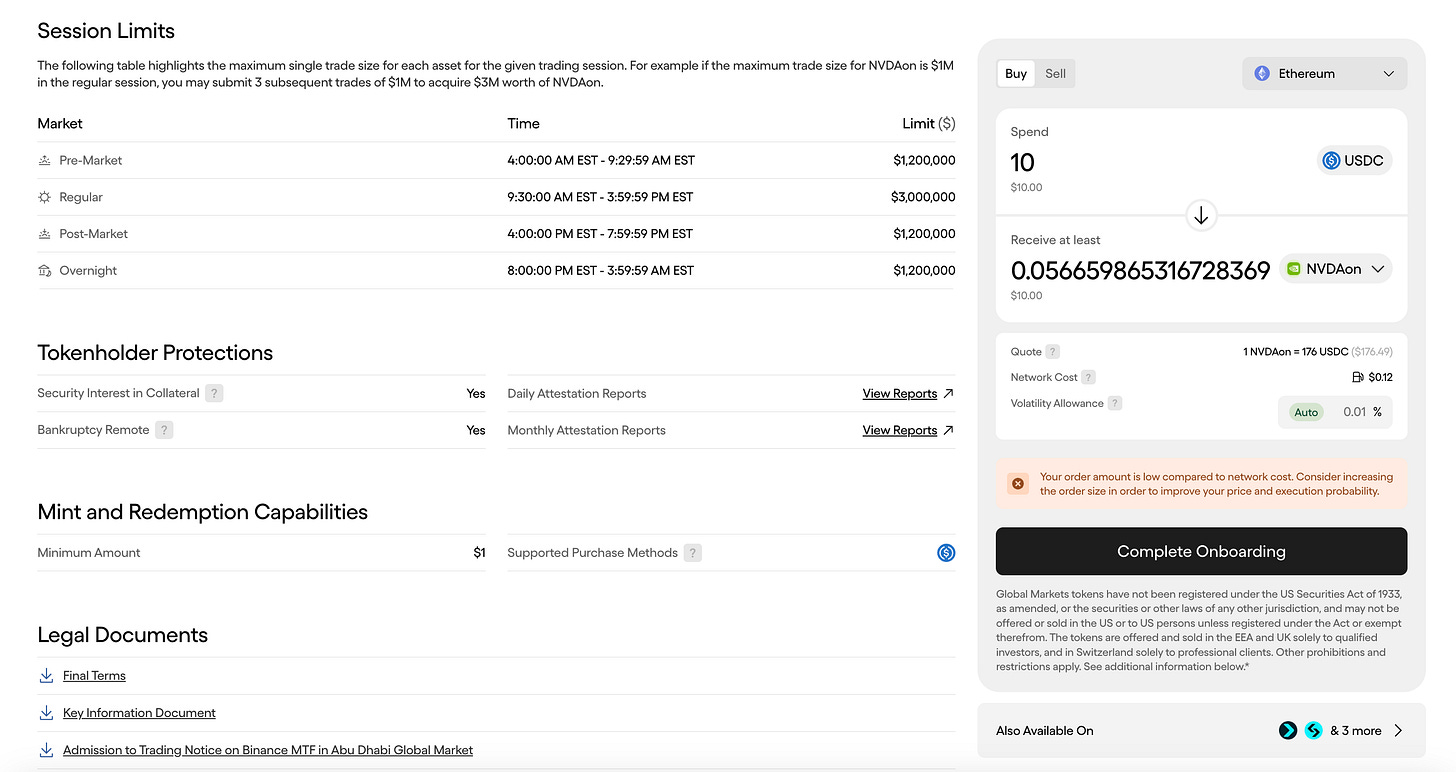Click Supported Purchase Methods help icon
The image size is (1456, 772).
[692, 553]
